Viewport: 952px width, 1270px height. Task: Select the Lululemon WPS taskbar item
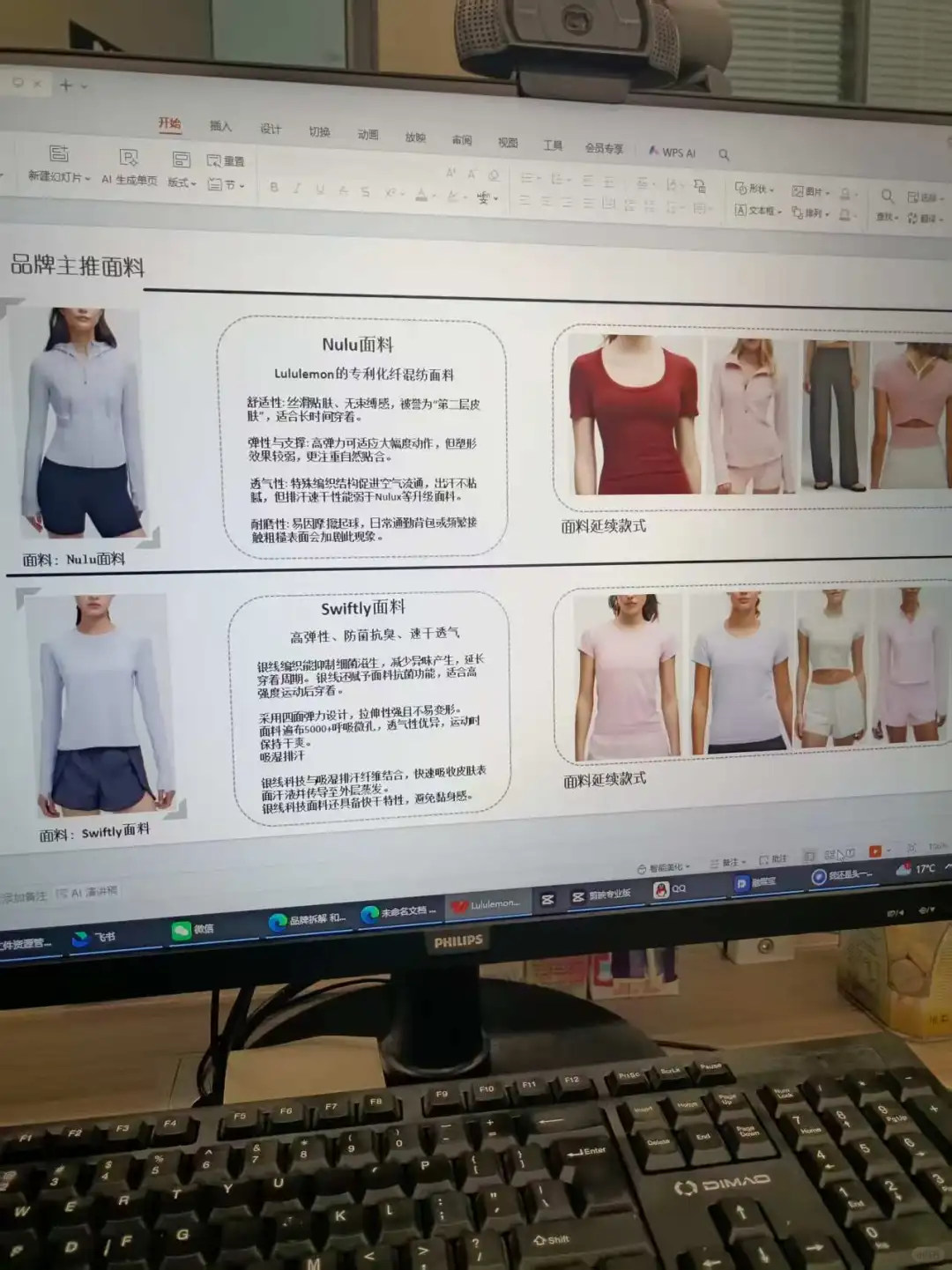(x=487, y=905)
